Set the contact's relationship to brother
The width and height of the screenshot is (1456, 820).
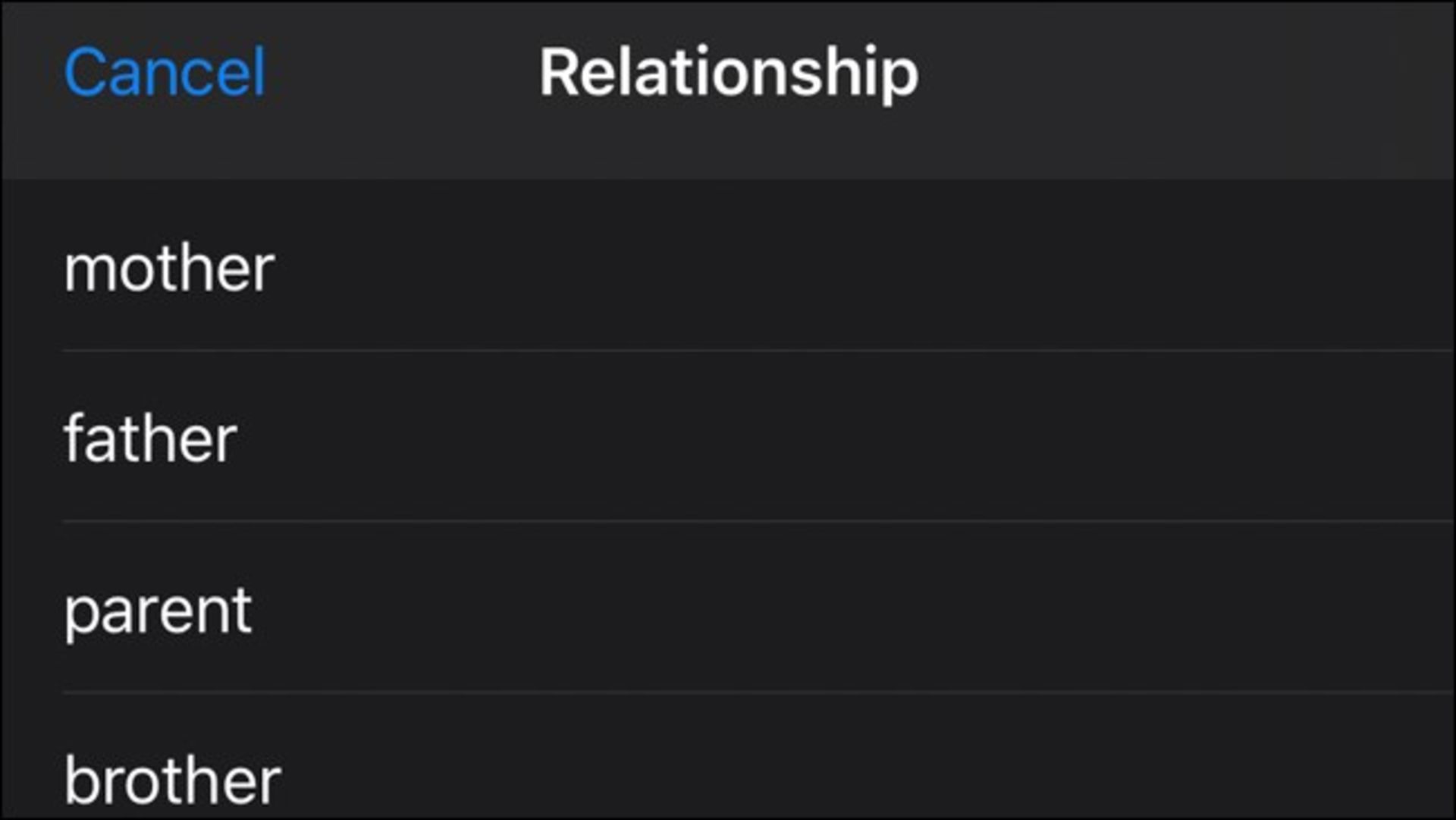[728, 756]
